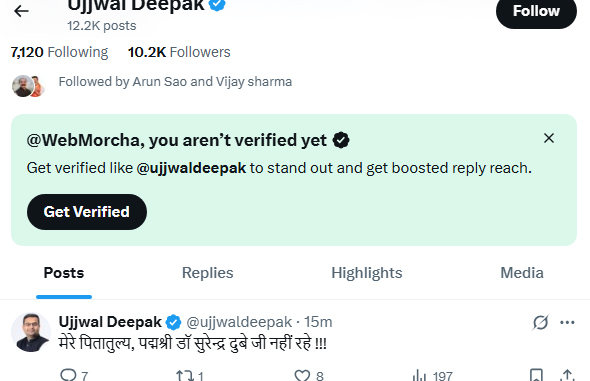Select the Posts tab
This screenshot has height=381, width=590.
click(64, 273)
